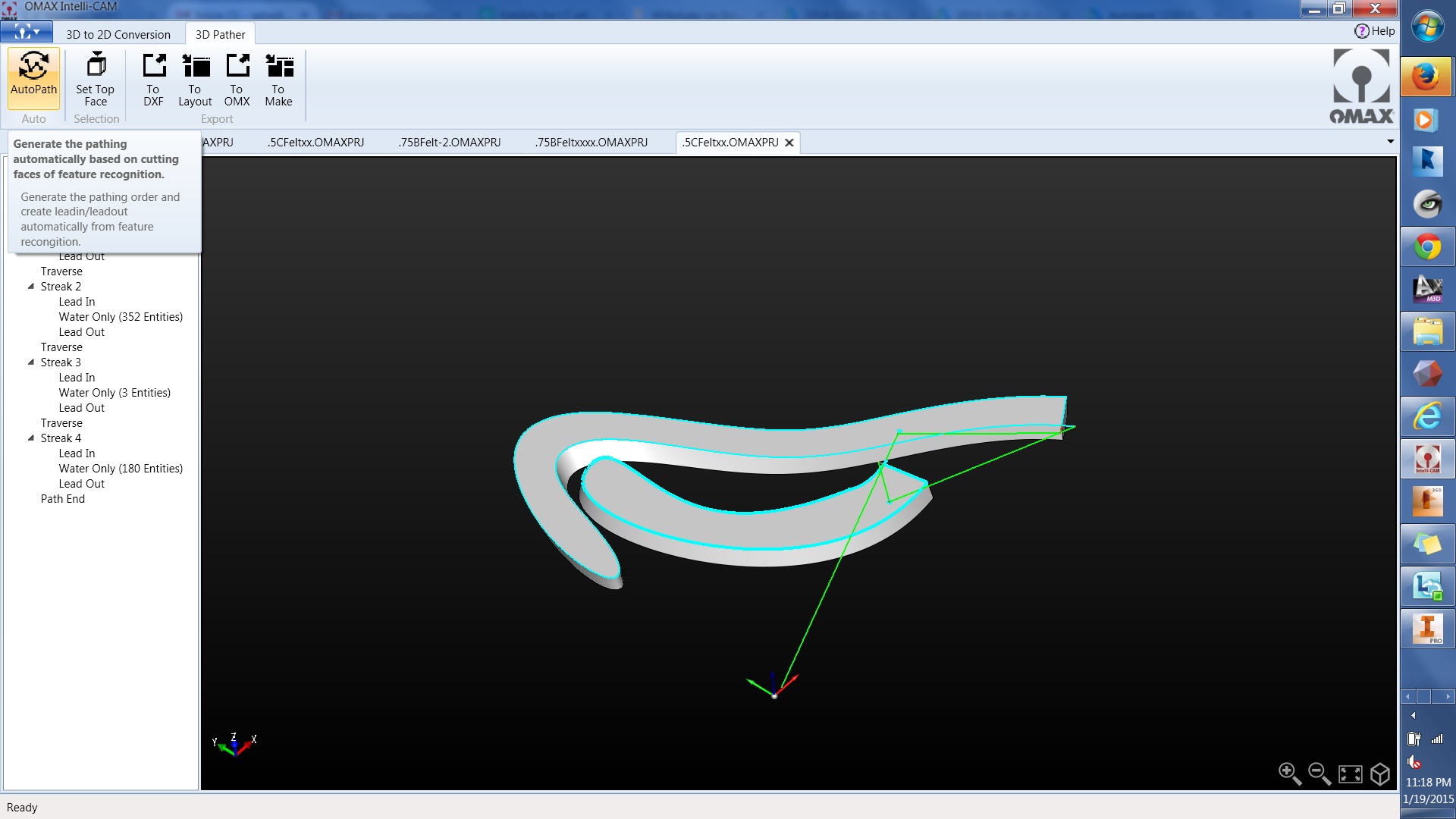This screenshot has width=1456, height=819.
Task: Select Lead In under Streak 2
Action: point(77,301)
